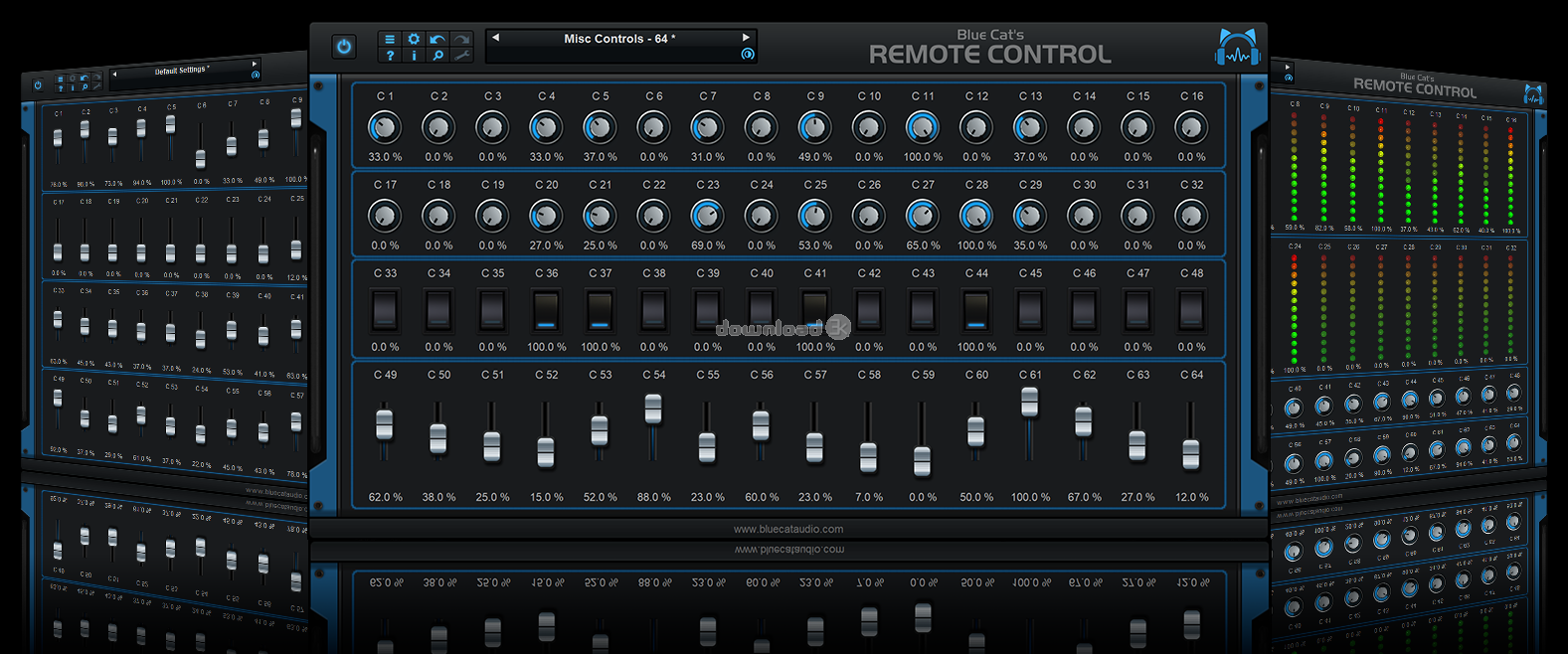Image resolution: width=1568 pixels, height=654 pixels.
Task: Click the '7.0 %' value under fader C 58
Action: tap(869, 497)
